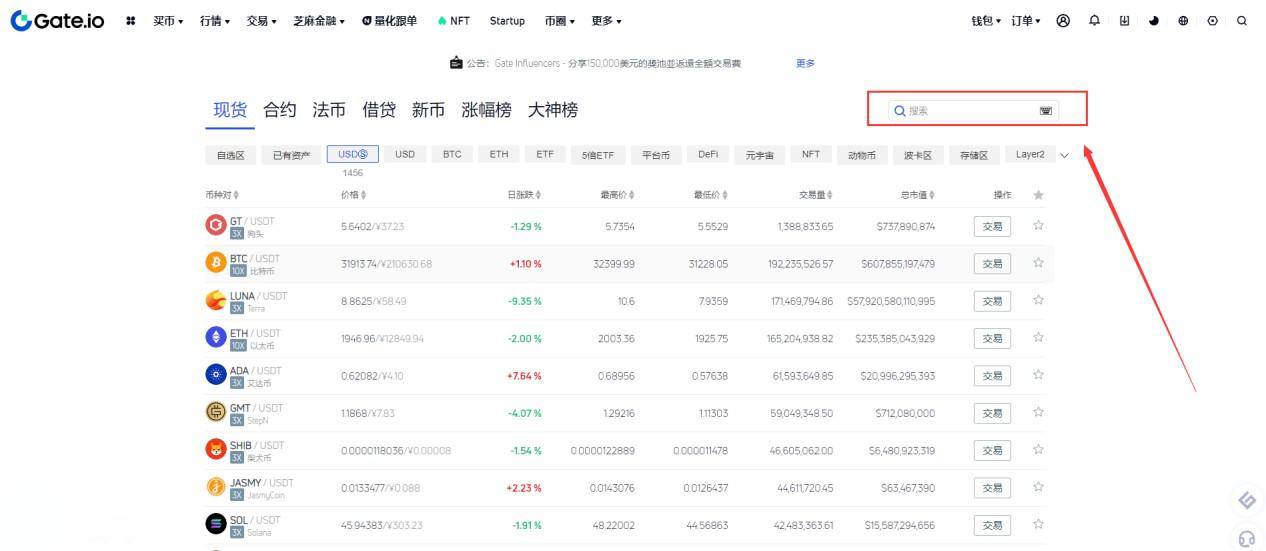Viewport: 1266px width, 551px height.
Task: Open the 币圈 dropdown menu
Action: click(x=560, y=21)
